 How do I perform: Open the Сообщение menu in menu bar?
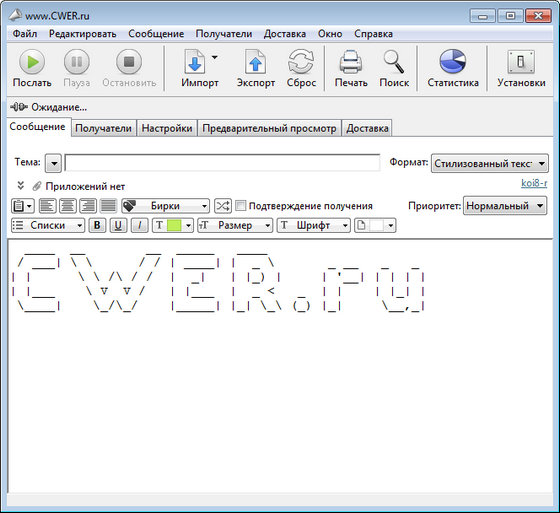point(156,34)
